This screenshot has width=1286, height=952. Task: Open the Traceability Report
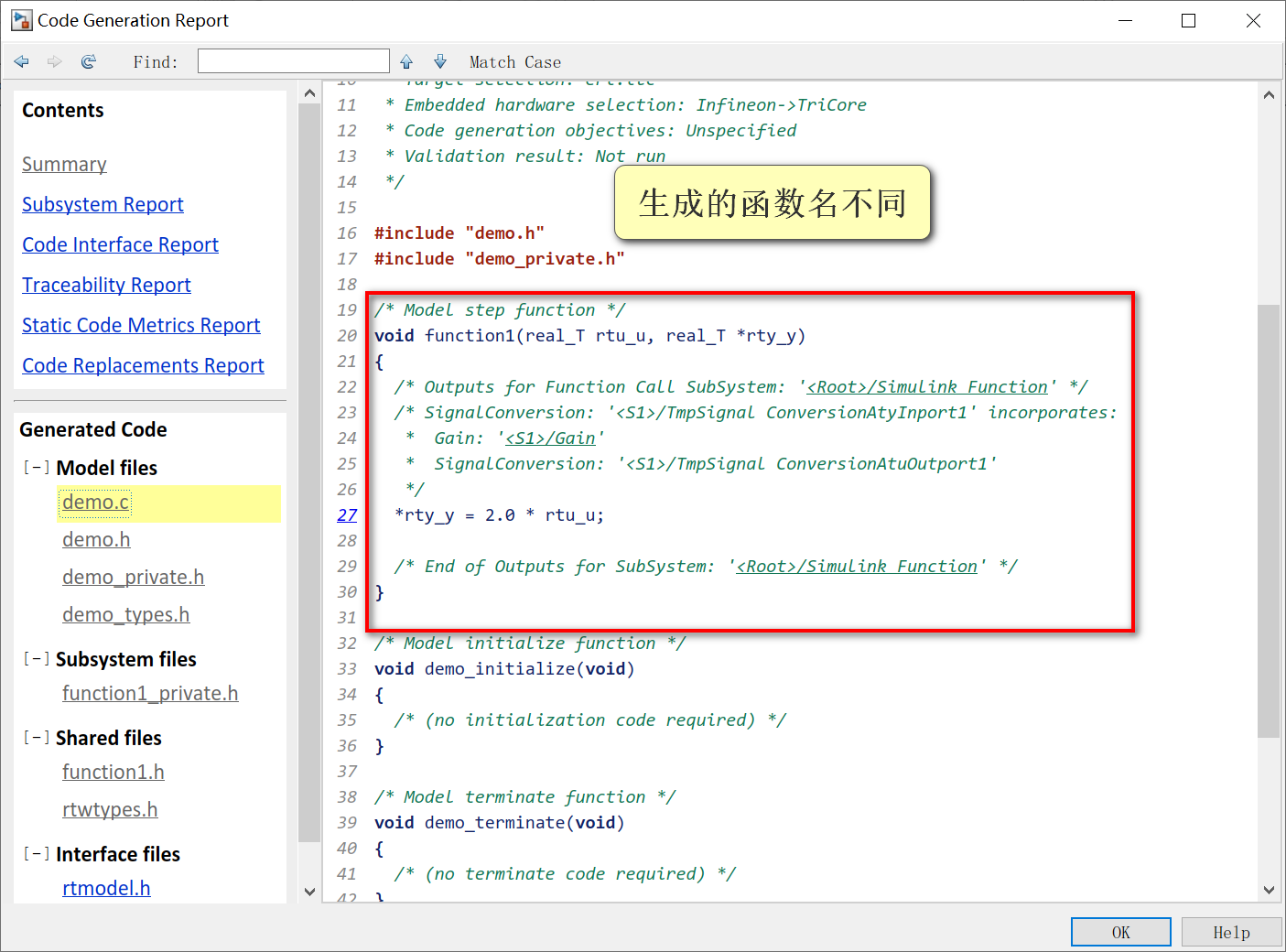106,285
